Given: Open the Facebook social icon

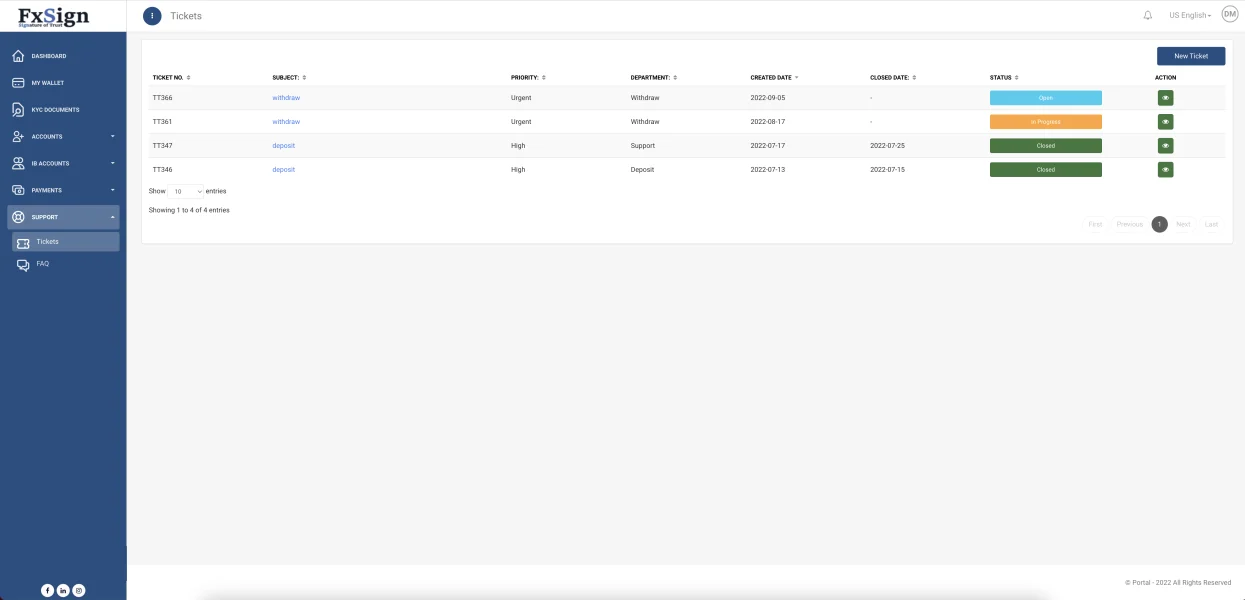Looking at the screenshot, I should pos(47,590).
